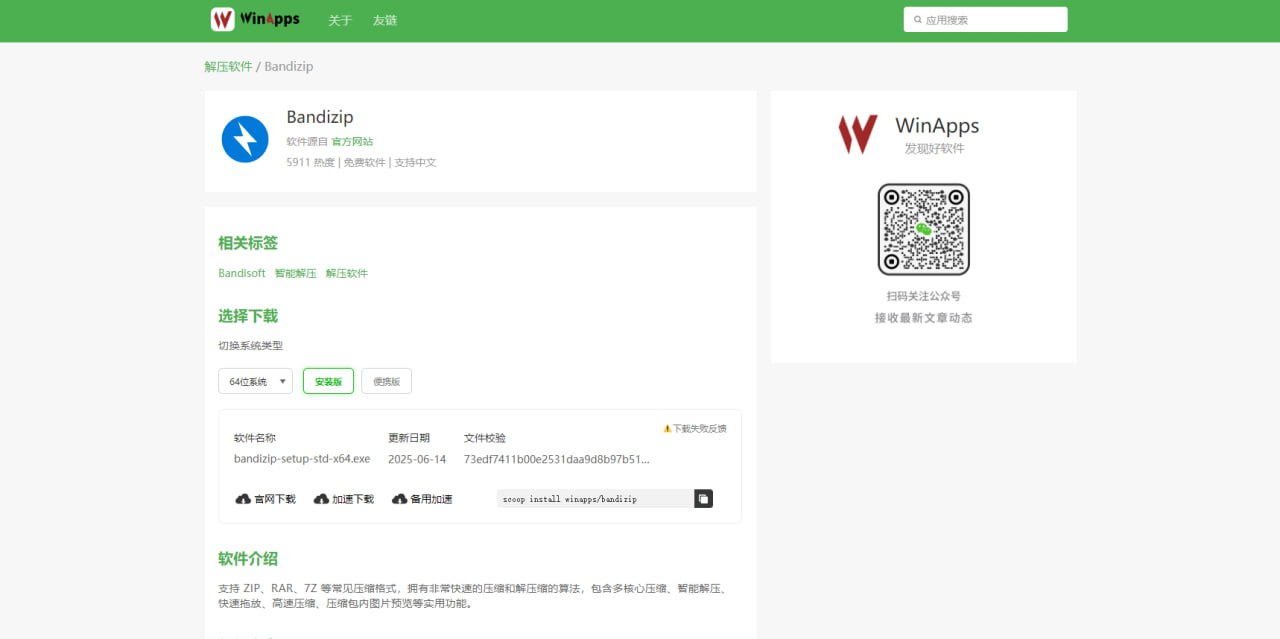The height and width of the screenshot is (639, 1280).
Task: Click the cloud icon beside 加速下载
Action: pos(320,498)
